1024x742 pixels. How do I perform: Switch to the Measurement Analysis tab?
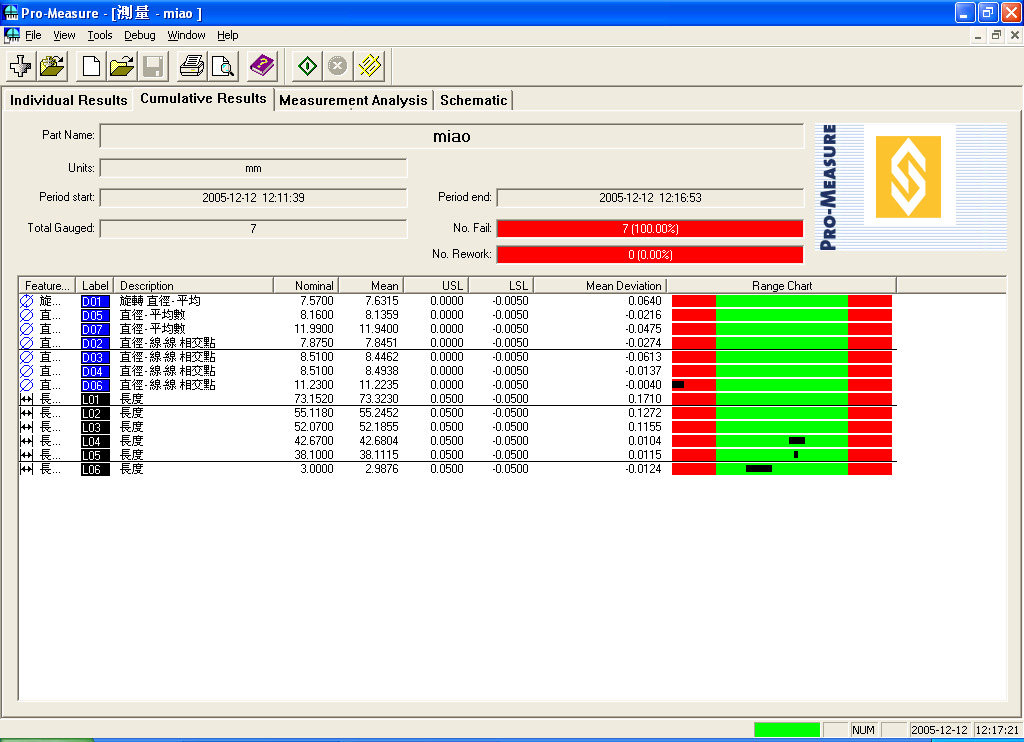pos(353,100)
